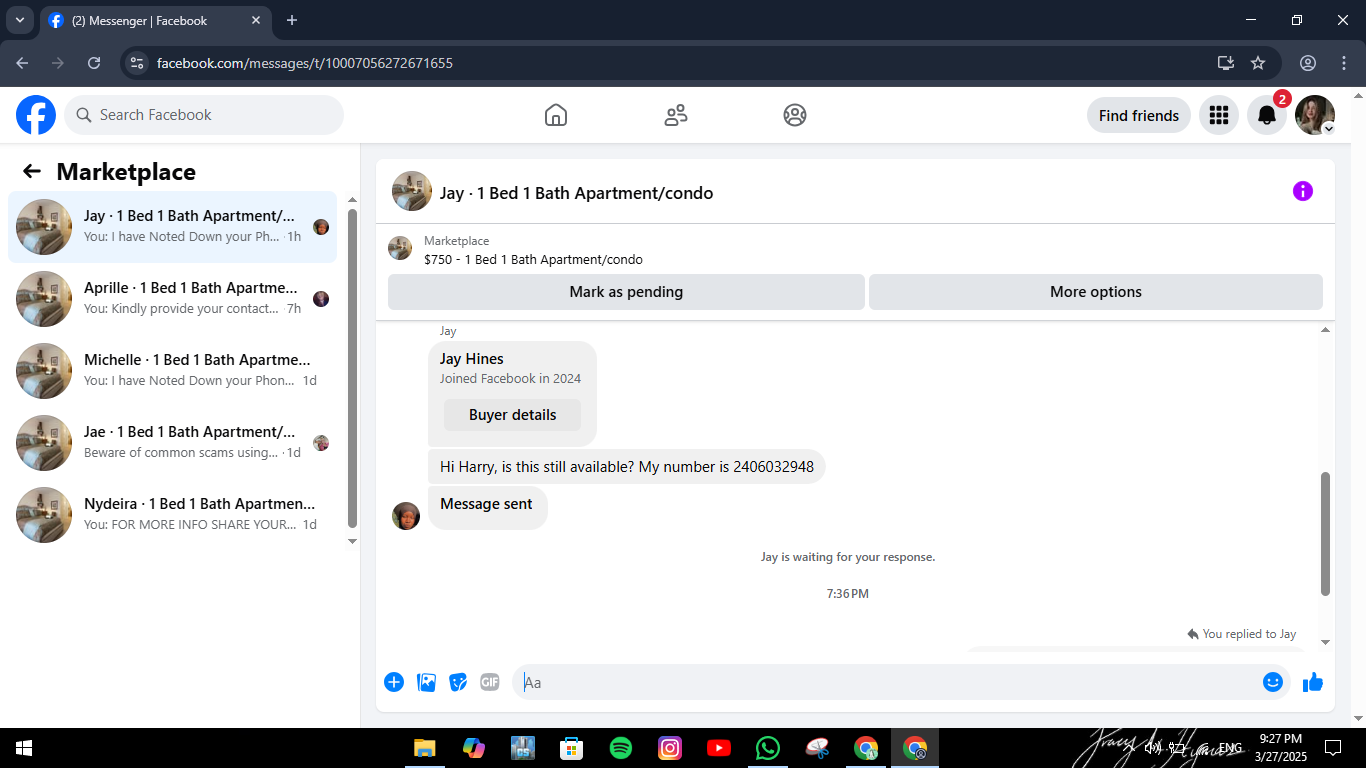Click the conversation list scrollbar

point(352,368)
